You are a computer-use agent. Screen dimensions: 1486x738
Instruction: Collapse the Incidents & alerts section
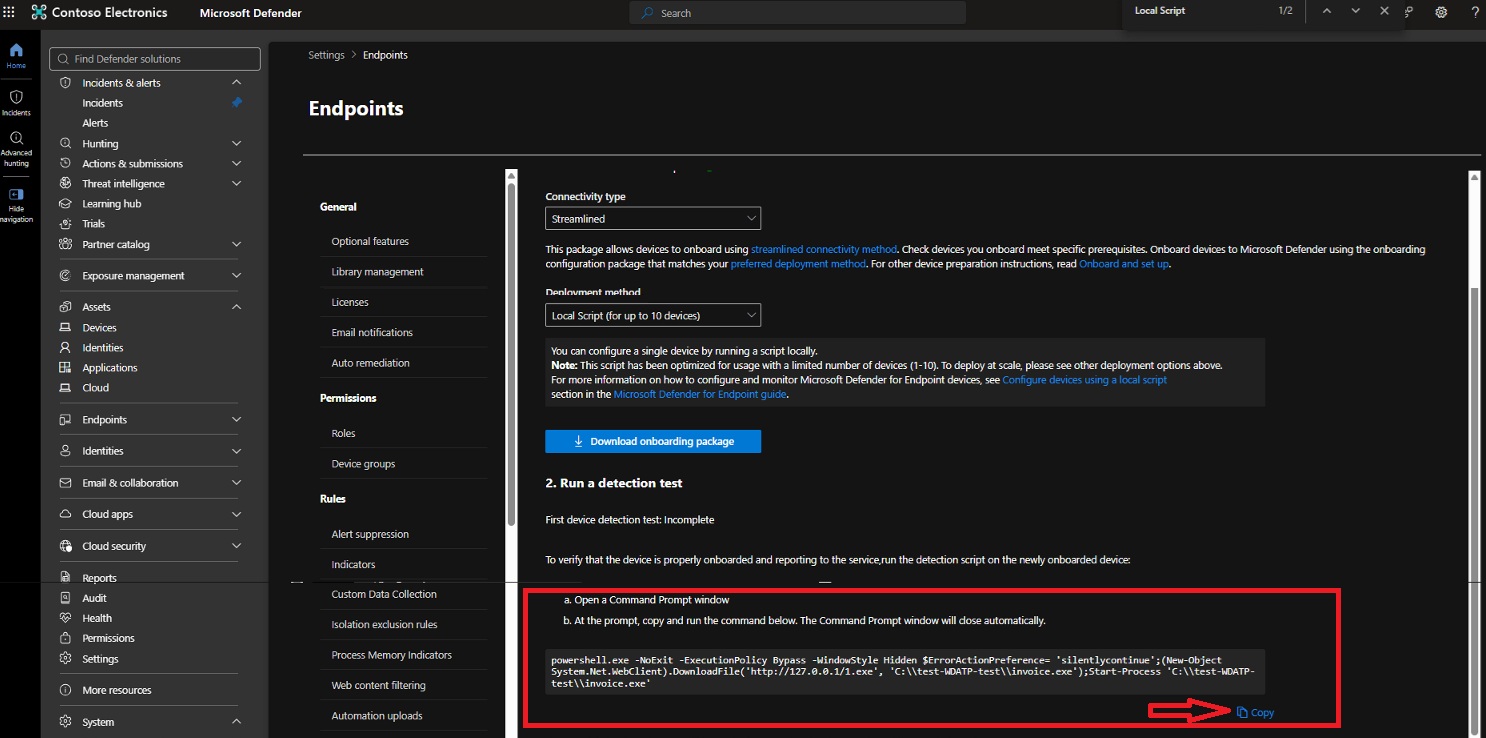point(237,83)
